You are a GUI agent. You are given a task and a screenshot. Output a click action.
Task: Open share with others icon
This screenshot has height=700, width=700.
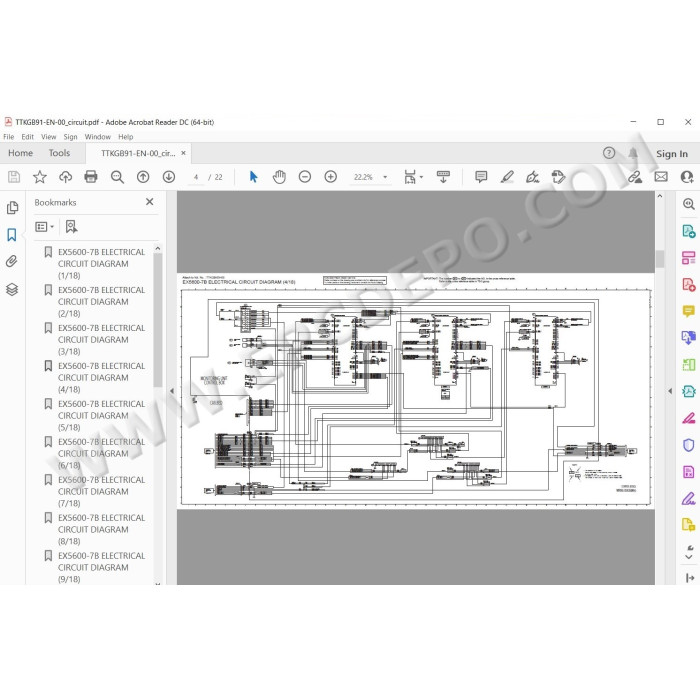[x=687, y=177]
